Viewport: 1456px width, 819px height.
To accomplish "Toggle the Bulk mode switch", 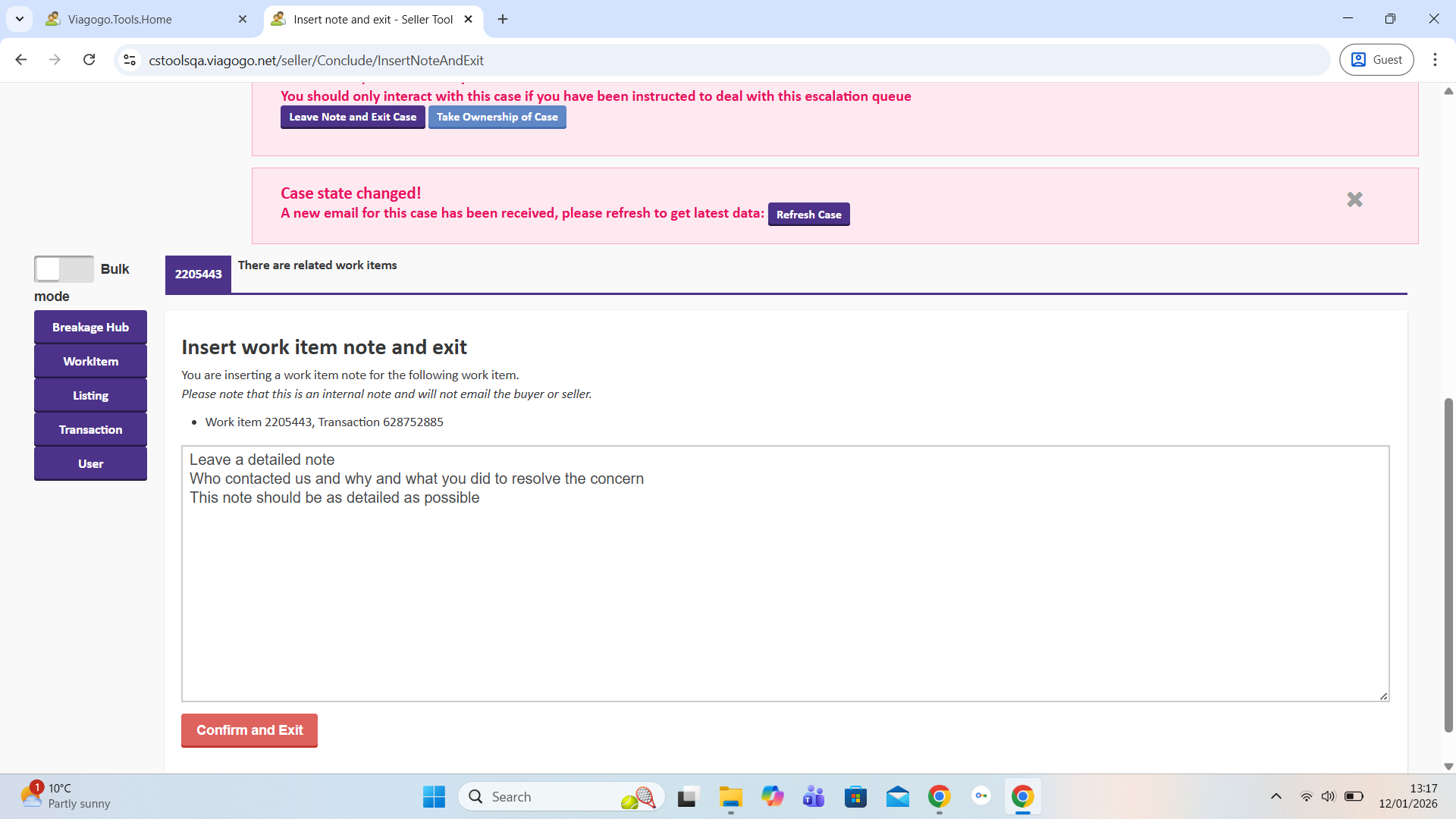I will click(64, 269).
